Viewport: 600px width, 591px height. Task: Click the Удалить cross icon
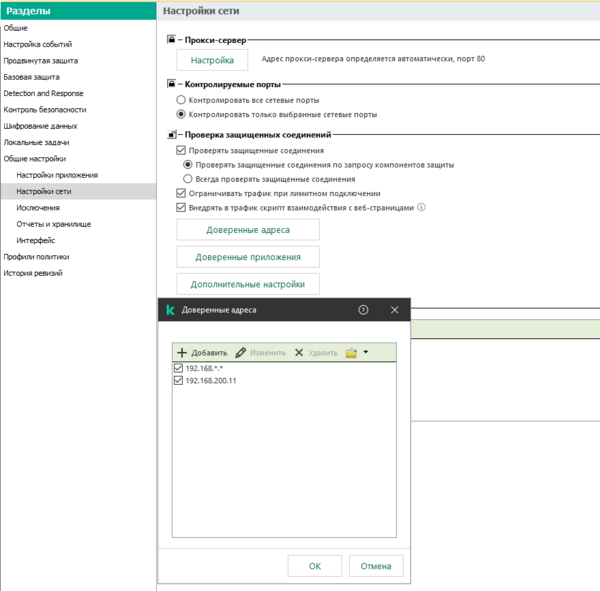(299, 353)
